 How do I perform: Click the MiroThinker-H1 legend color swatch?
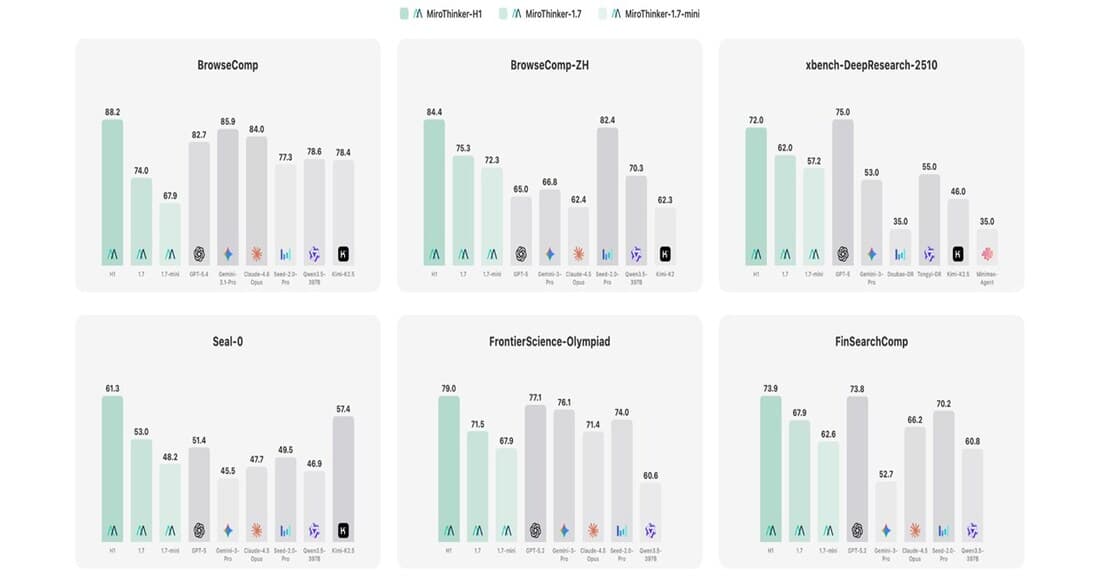404,13
